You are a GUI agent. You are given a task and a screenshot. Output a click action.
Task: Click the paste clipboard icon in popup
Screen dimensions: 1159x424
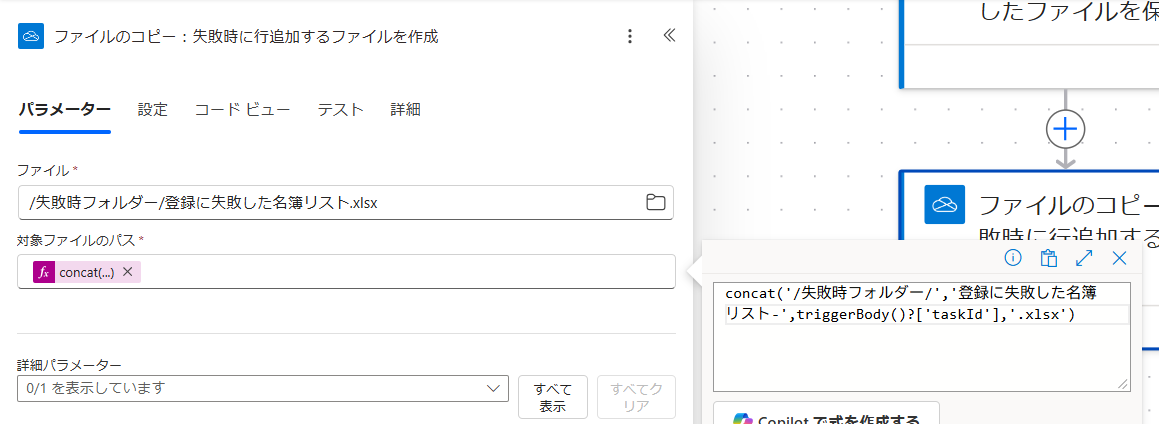1048,258
